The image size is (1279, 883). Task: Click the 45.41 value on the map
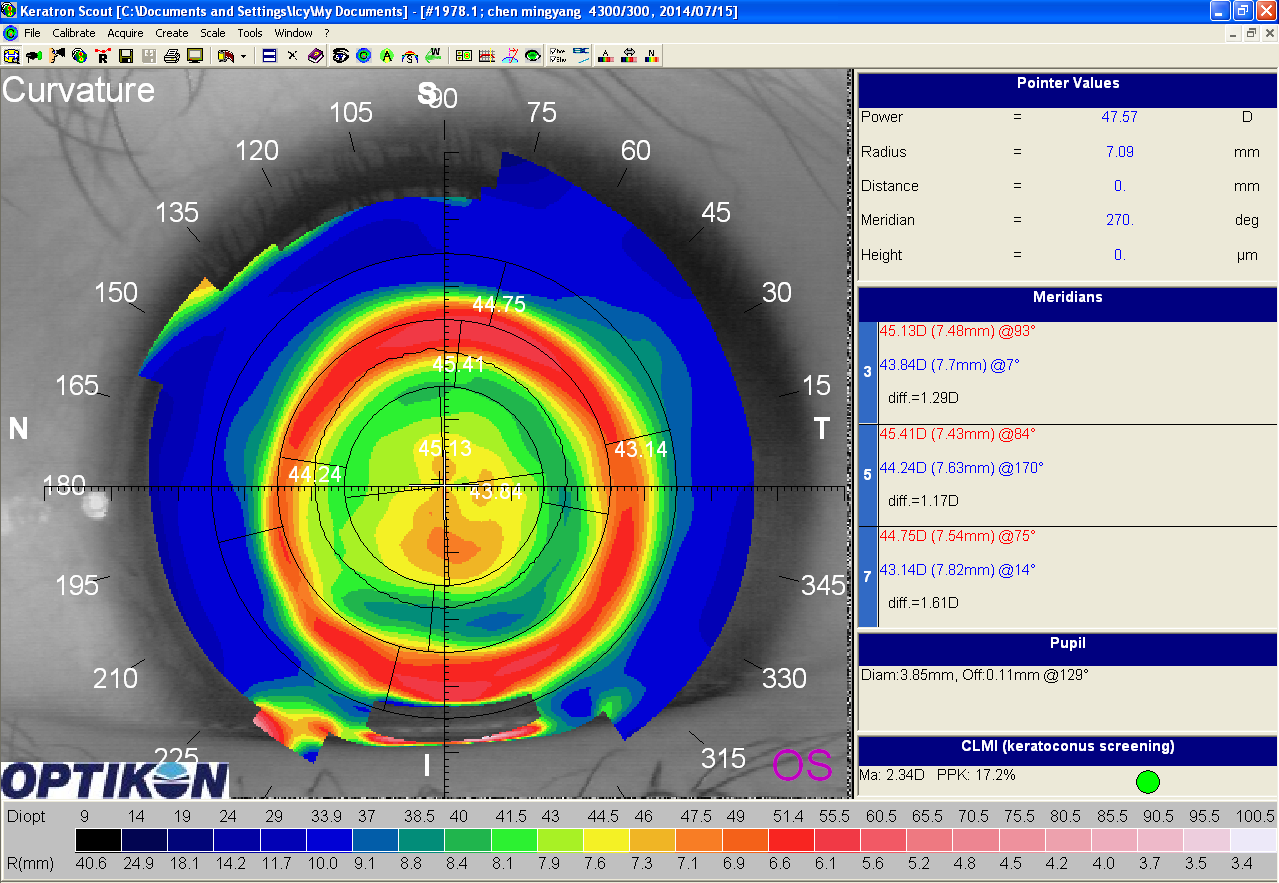[458, 365]
